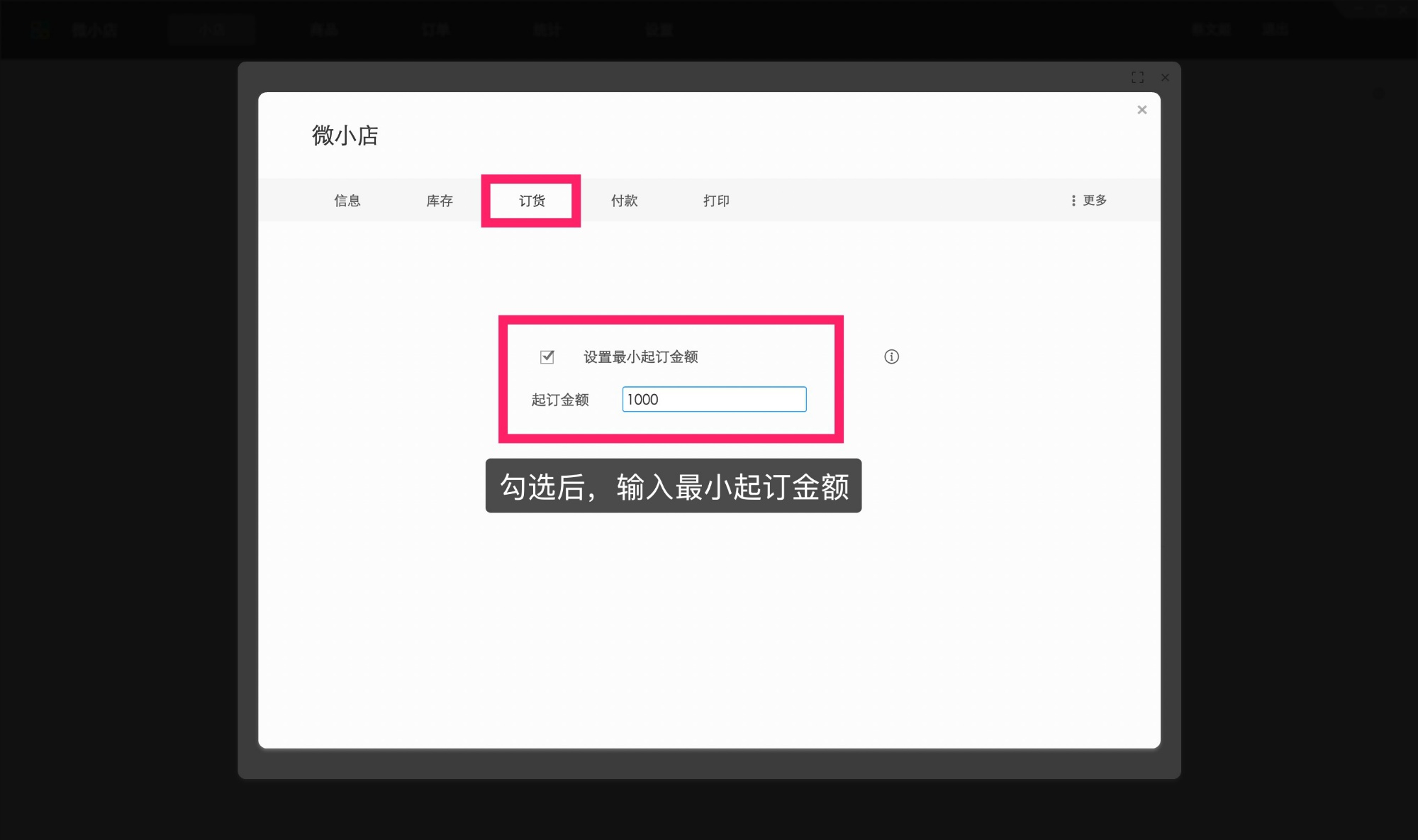Image resolution: width=1418 pixels, height=840 pixels.
Task: Toggle the minimum order amount checkbox off
Action: click(546, 357)
